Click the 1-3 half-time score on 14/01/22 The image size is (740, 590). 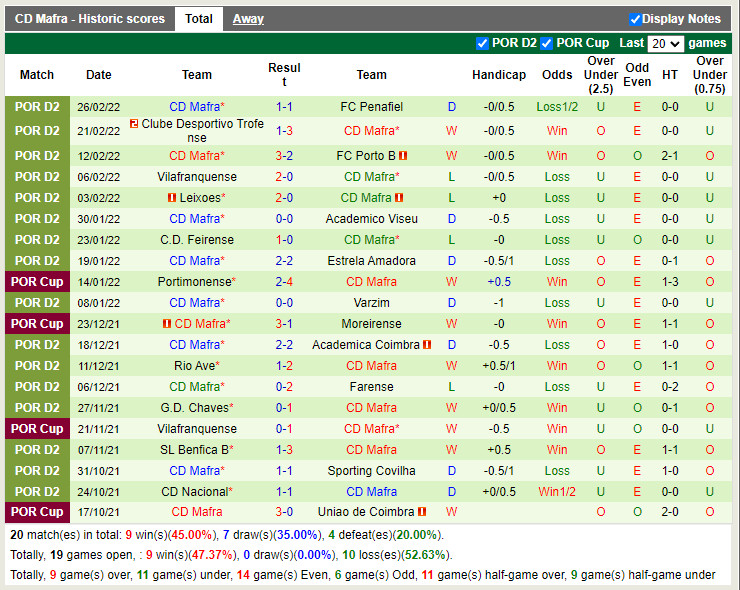click(670, 282)
